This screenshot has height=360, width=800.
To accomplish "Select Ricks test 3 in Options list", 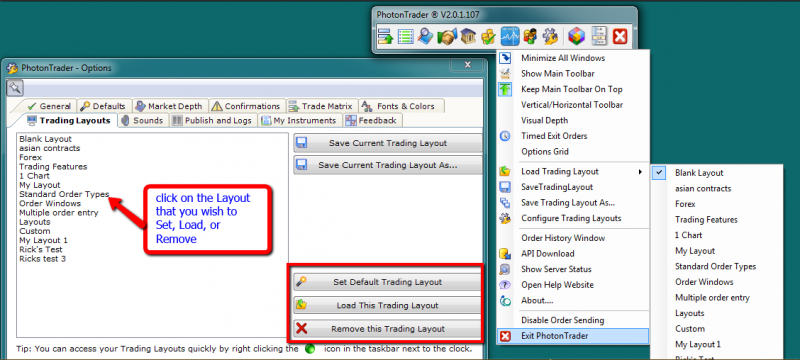I will pyautogui.click(x=42, y=259).
